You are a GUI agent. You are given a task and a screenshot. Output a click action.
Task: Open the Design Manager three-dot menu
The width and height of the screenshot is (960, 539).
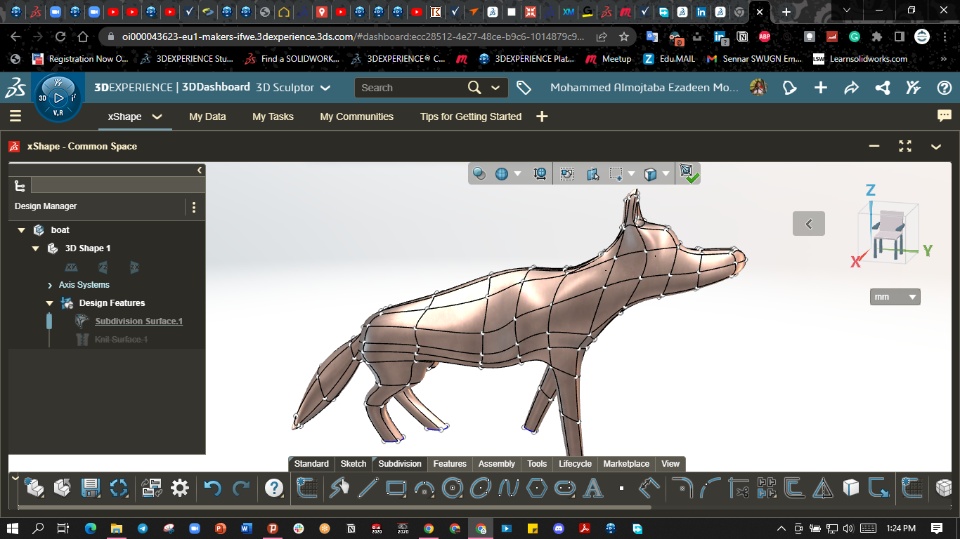[x=193, y=207]
